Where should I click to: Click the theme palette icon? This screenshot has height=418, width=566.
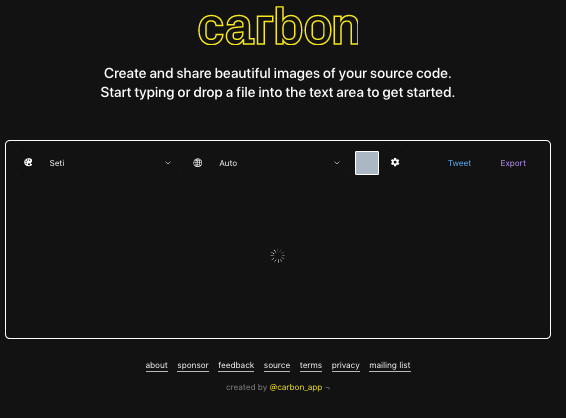click(28, 162)
